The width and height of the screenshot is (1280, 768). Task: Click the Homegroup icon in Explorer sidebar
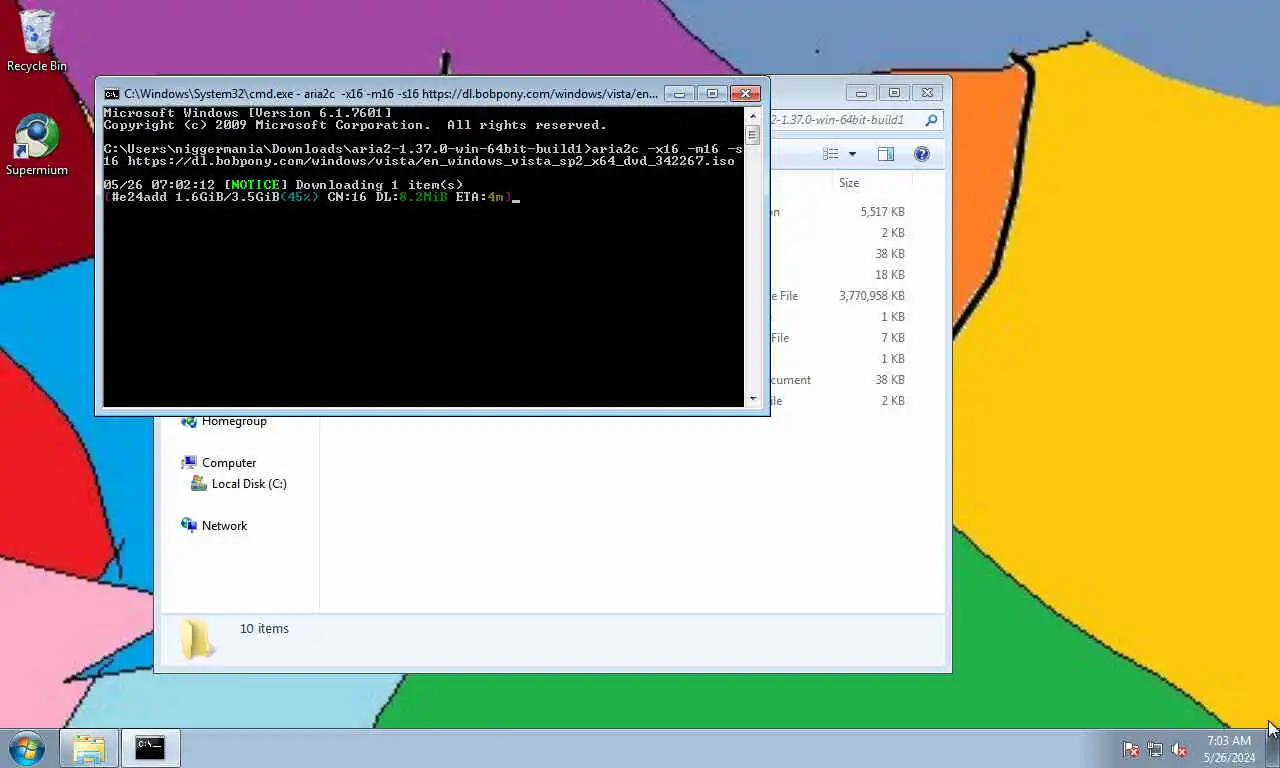point(189,421)
